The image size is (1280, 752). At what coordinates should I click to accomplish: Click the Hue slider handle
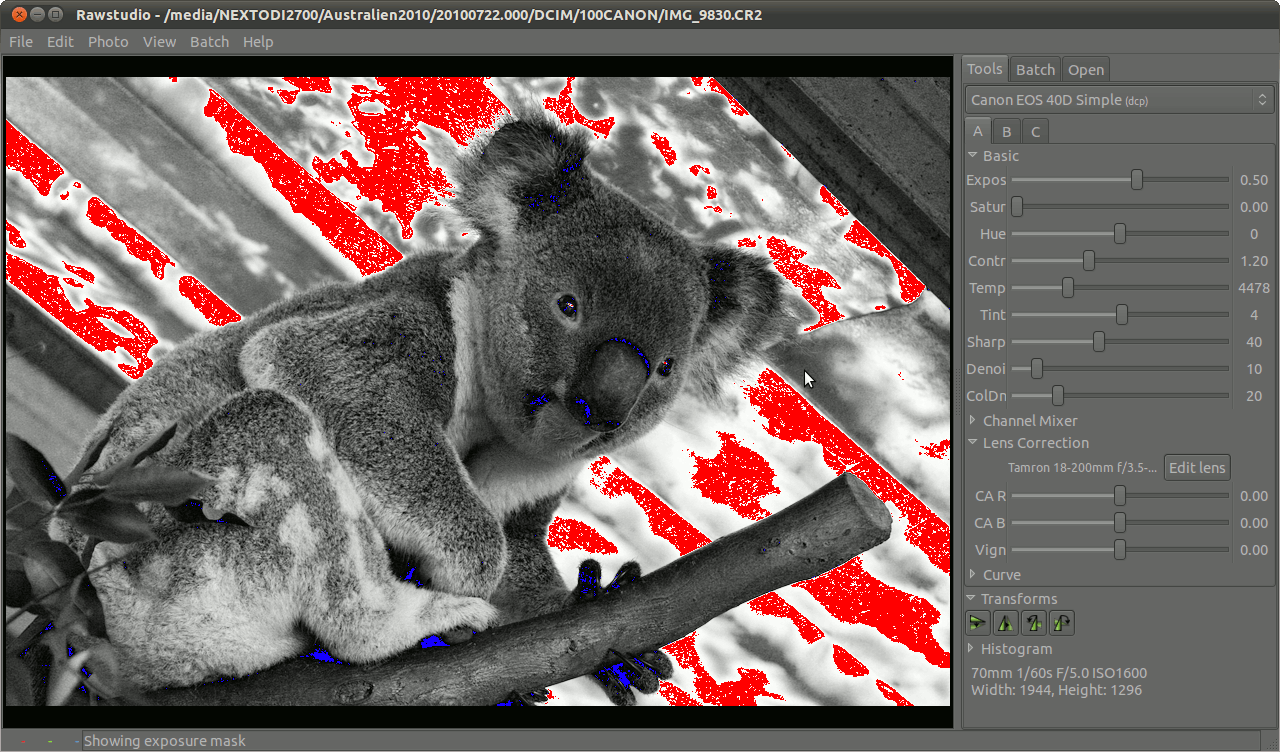[x=1120, y=234]
